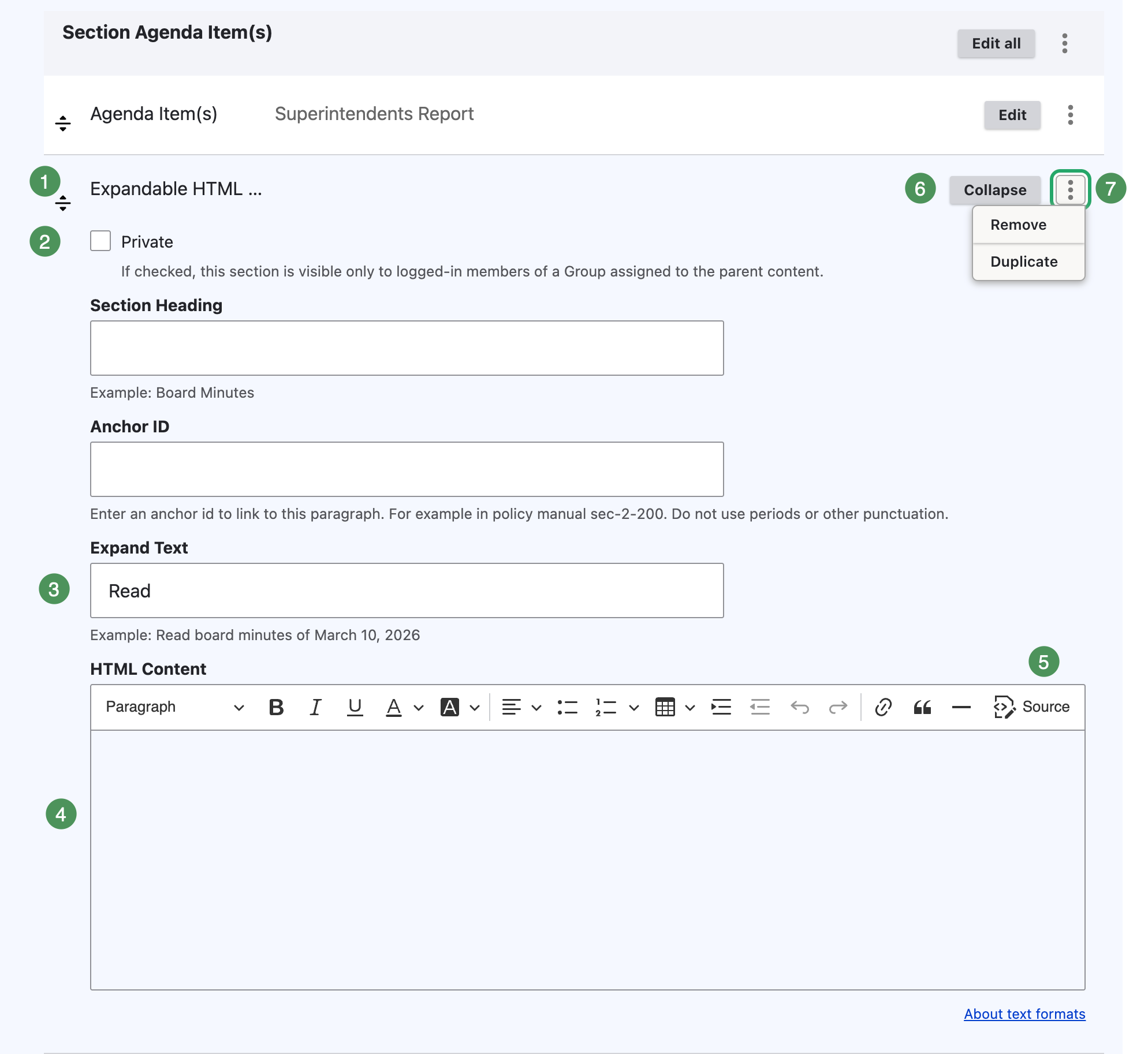The height and width of the screenshot is (1054, 1148).
Task: Collapse the Expandable HTML section
Action: point(995,190)
